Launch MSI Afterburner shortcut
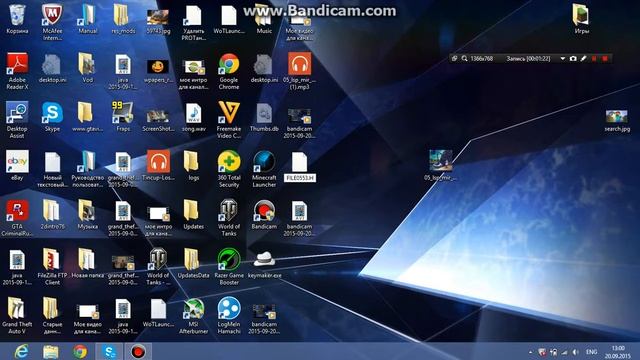The height and width of the screenshot is (360, 640). [193, 316]
